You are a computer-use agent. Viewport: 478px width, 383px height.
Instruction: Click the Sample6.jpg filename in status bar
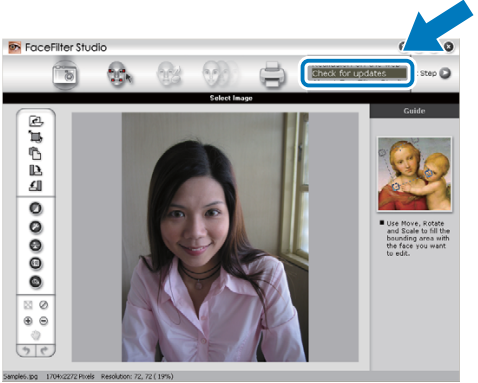tap(20, 376)
